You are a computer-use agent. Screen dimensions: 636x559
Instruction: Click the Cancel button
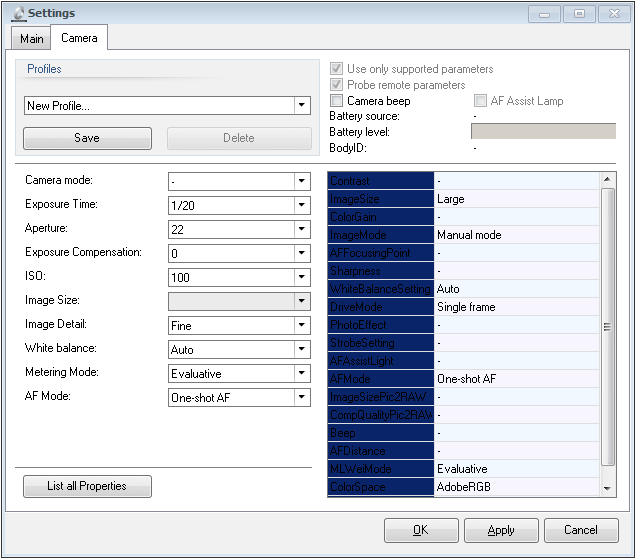click(581, 530)
